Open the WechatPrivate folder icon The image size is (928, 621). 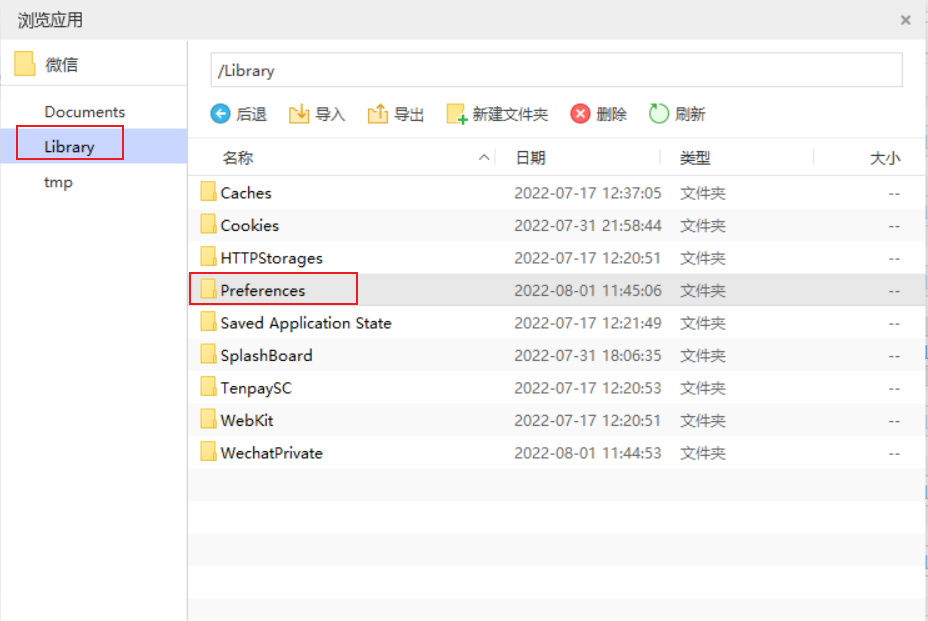click(207, 453)
